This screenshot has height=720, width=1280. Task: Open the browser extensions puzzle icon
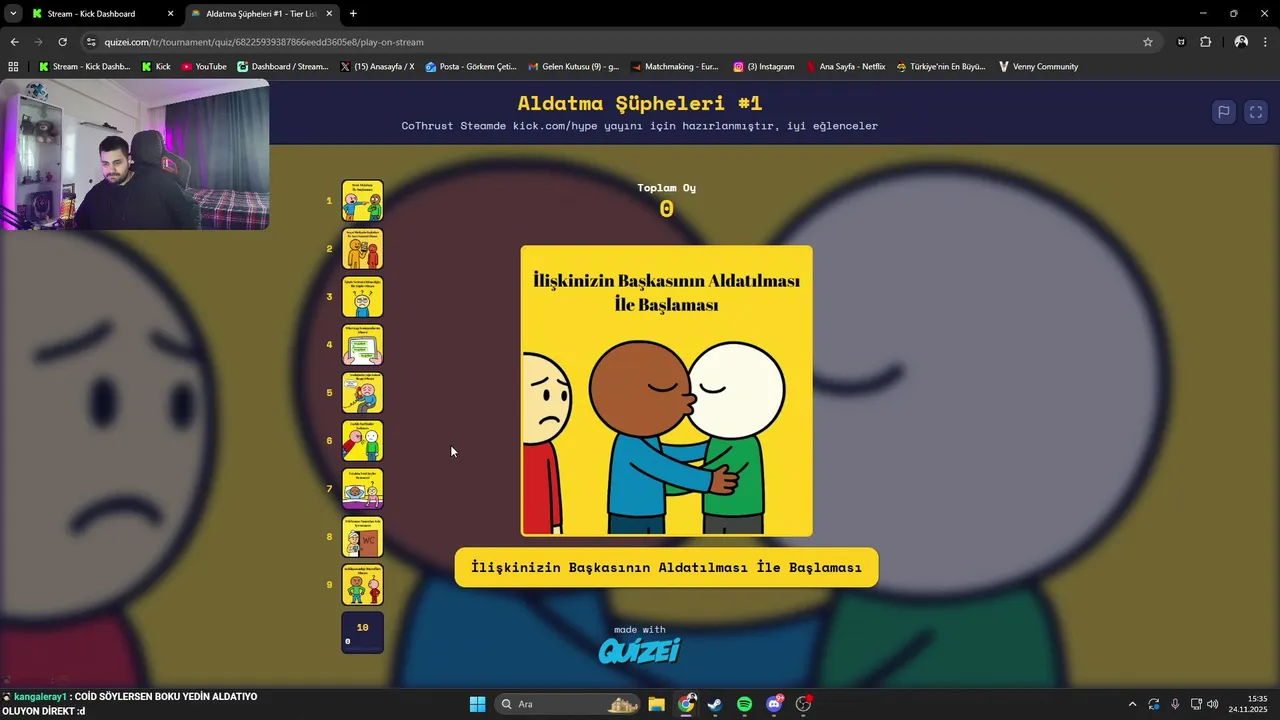tap(1205, 42)
